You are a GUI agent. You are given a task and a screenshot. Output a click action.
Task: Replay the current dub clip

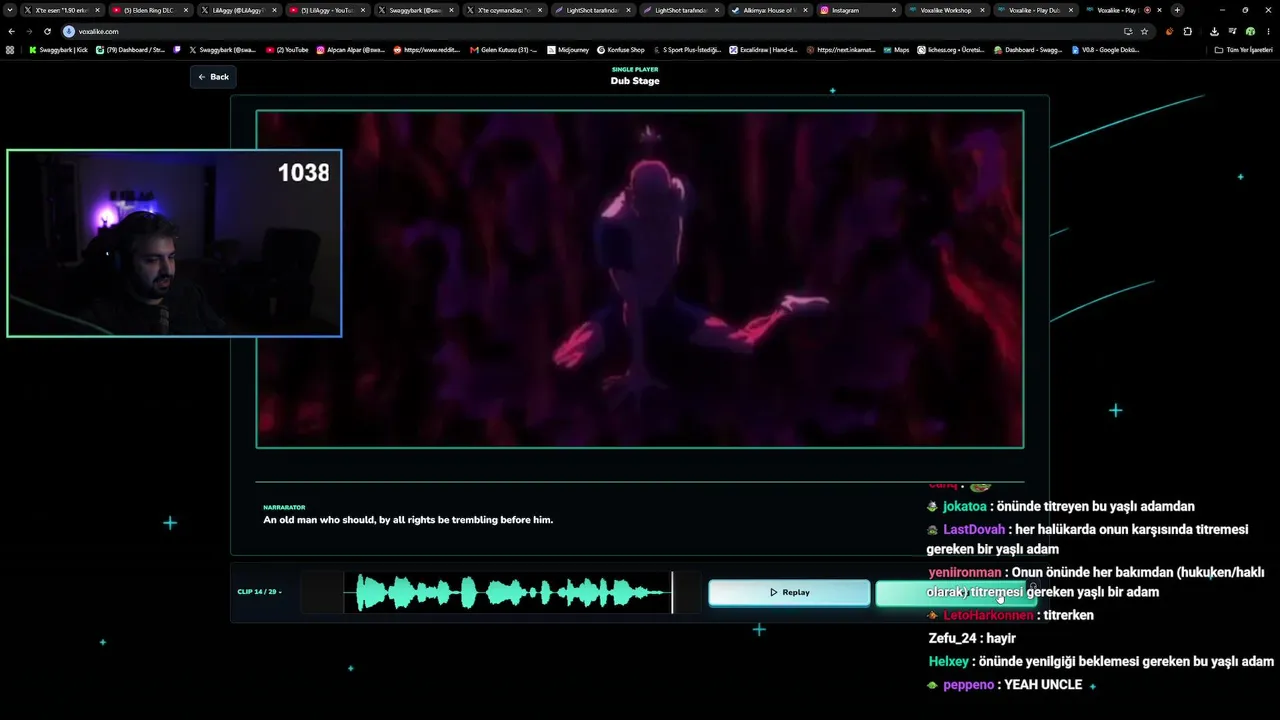(x=789, y=593)
